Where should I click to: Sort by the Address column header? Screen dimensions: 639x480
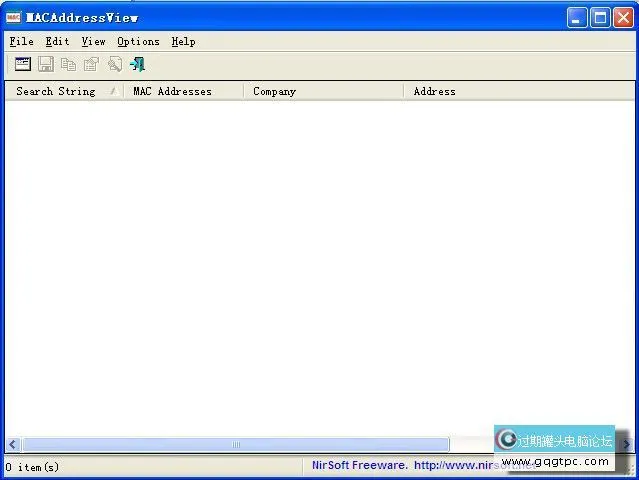(x=518, y=91)
